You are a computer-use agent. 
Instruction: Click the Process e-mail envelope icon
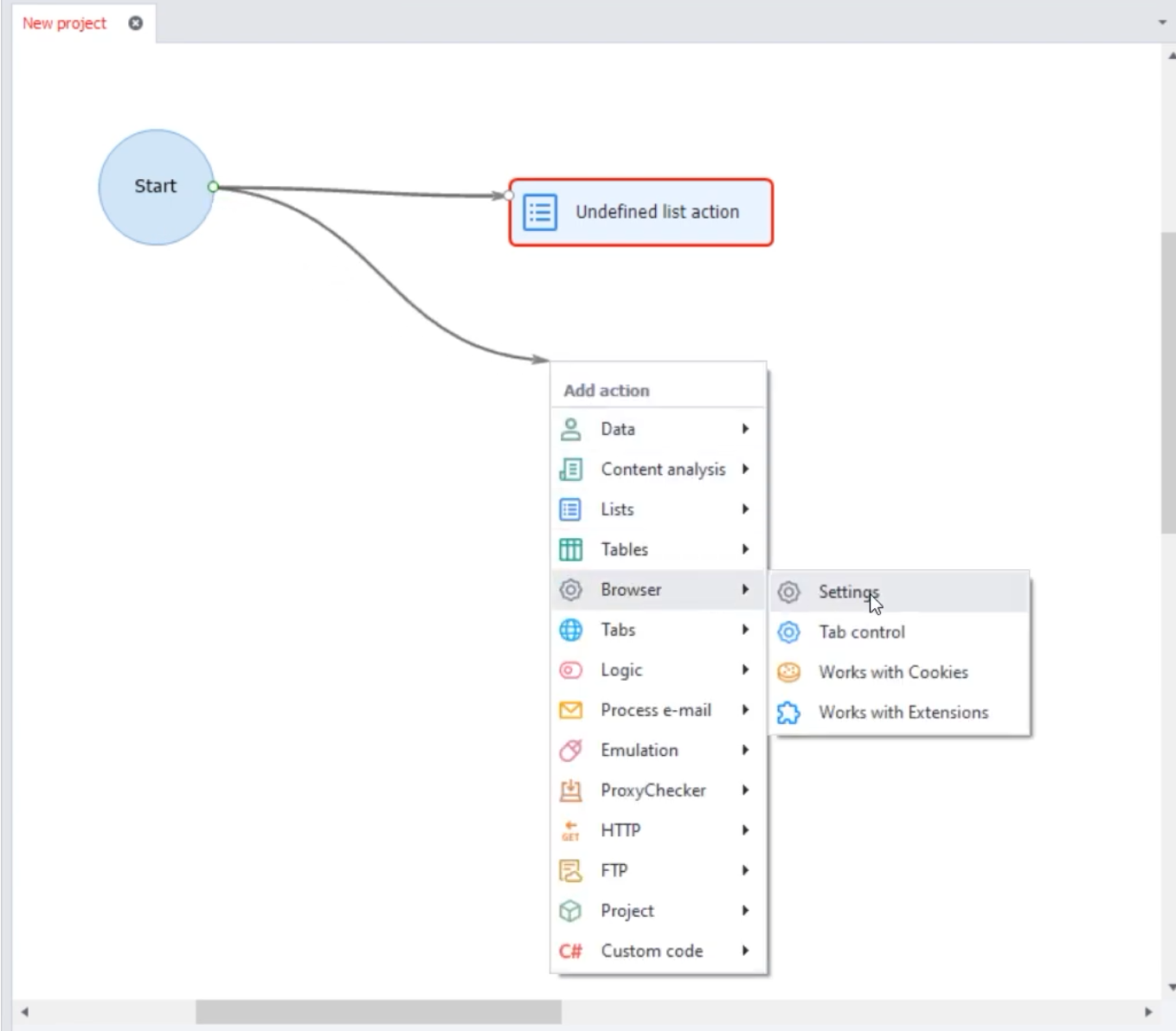pyautogui.click(x=570, y=710)
